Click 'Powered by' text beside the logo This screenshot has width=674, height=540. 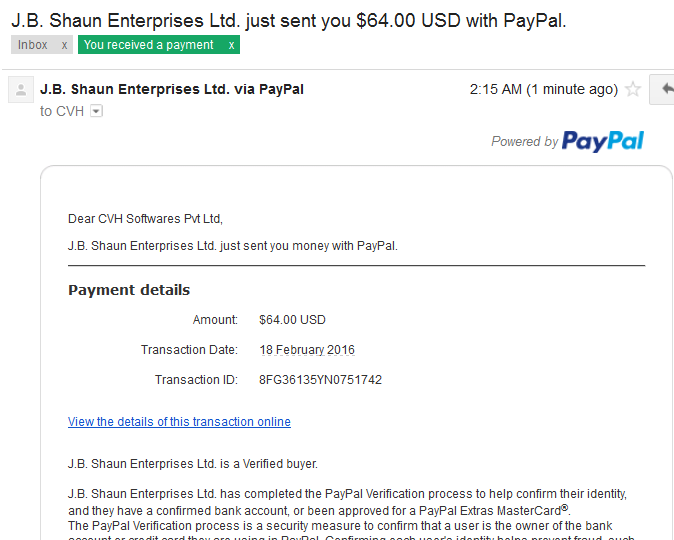[524, 141]
